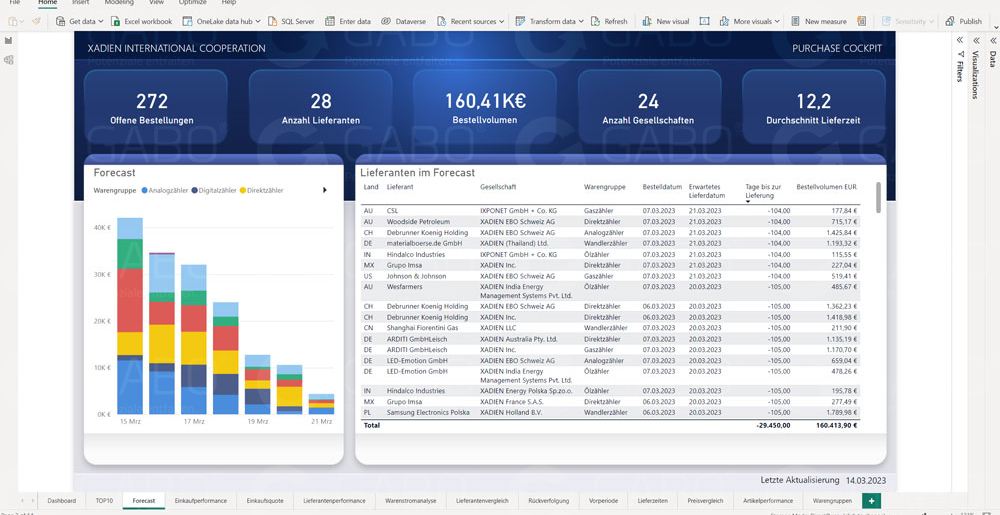The image size is (1000, 515).
Task: Click the Recent sources icon
Action: click(x=441, y=21)
